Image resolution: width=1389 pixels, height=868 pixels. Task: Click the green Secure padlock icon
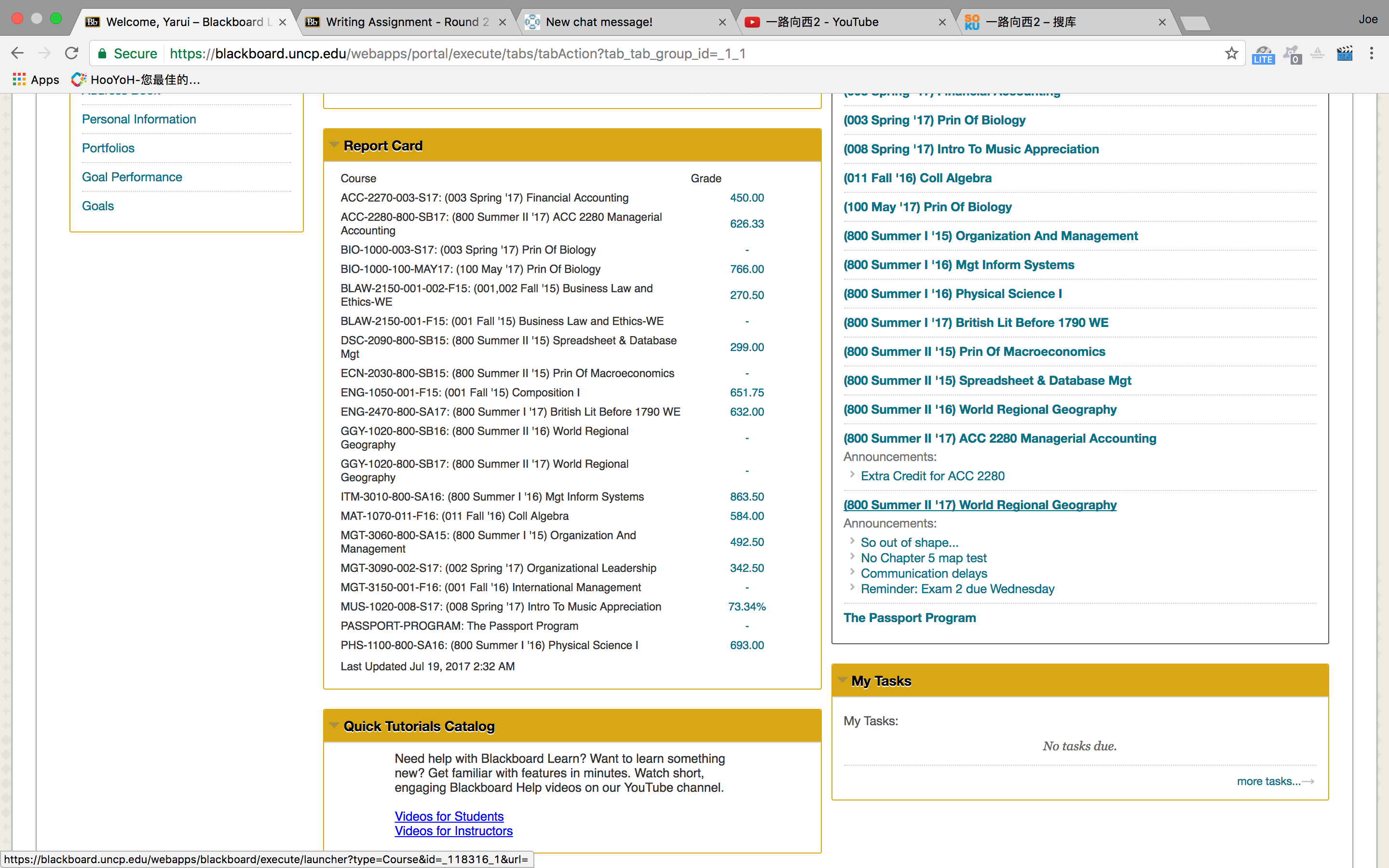click(x=102, y=54)
